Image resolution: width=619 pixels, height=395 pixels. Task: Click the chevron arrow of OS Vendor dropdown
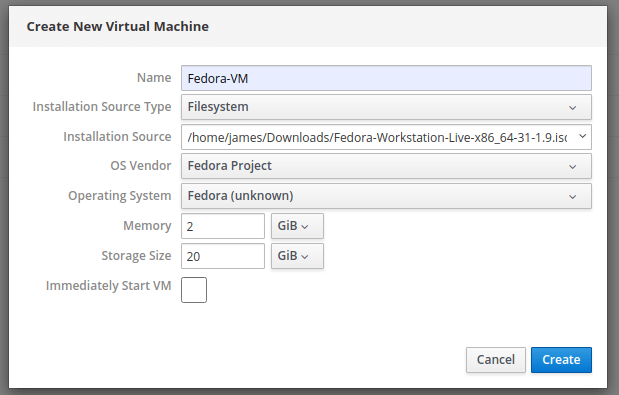(572, 167)
